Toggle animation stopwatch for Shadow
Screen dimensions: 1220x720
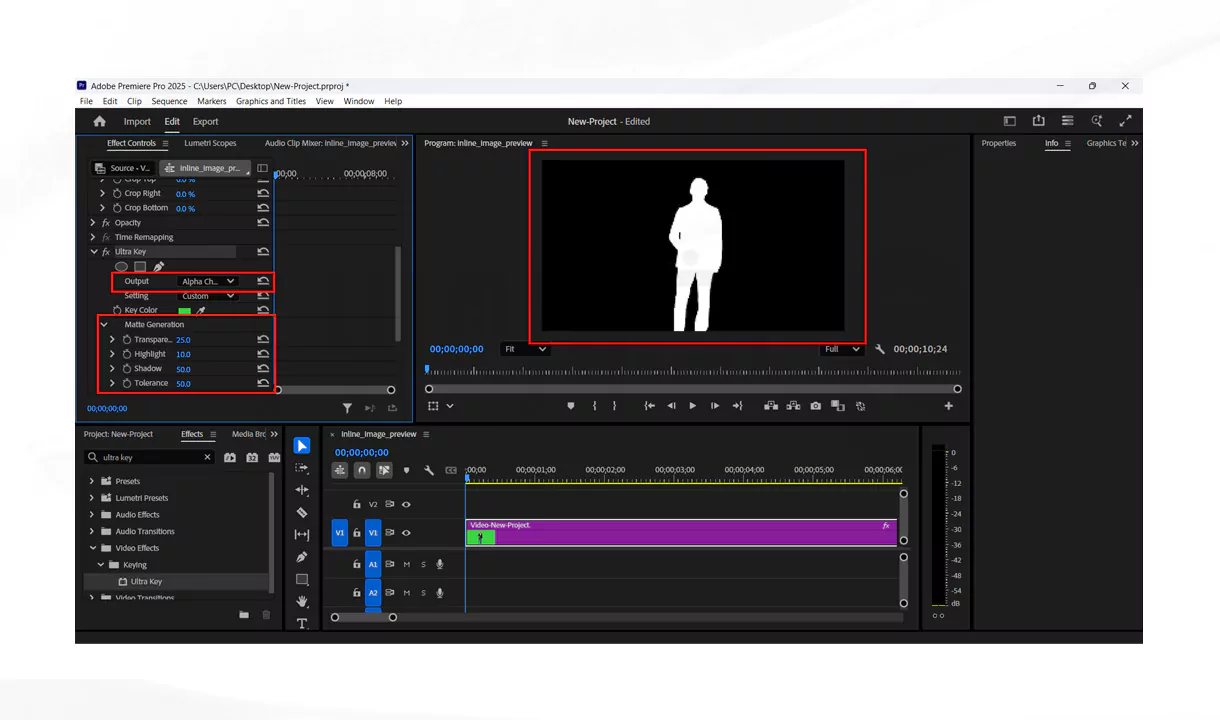pyautogui.click(x=127, y=369)
